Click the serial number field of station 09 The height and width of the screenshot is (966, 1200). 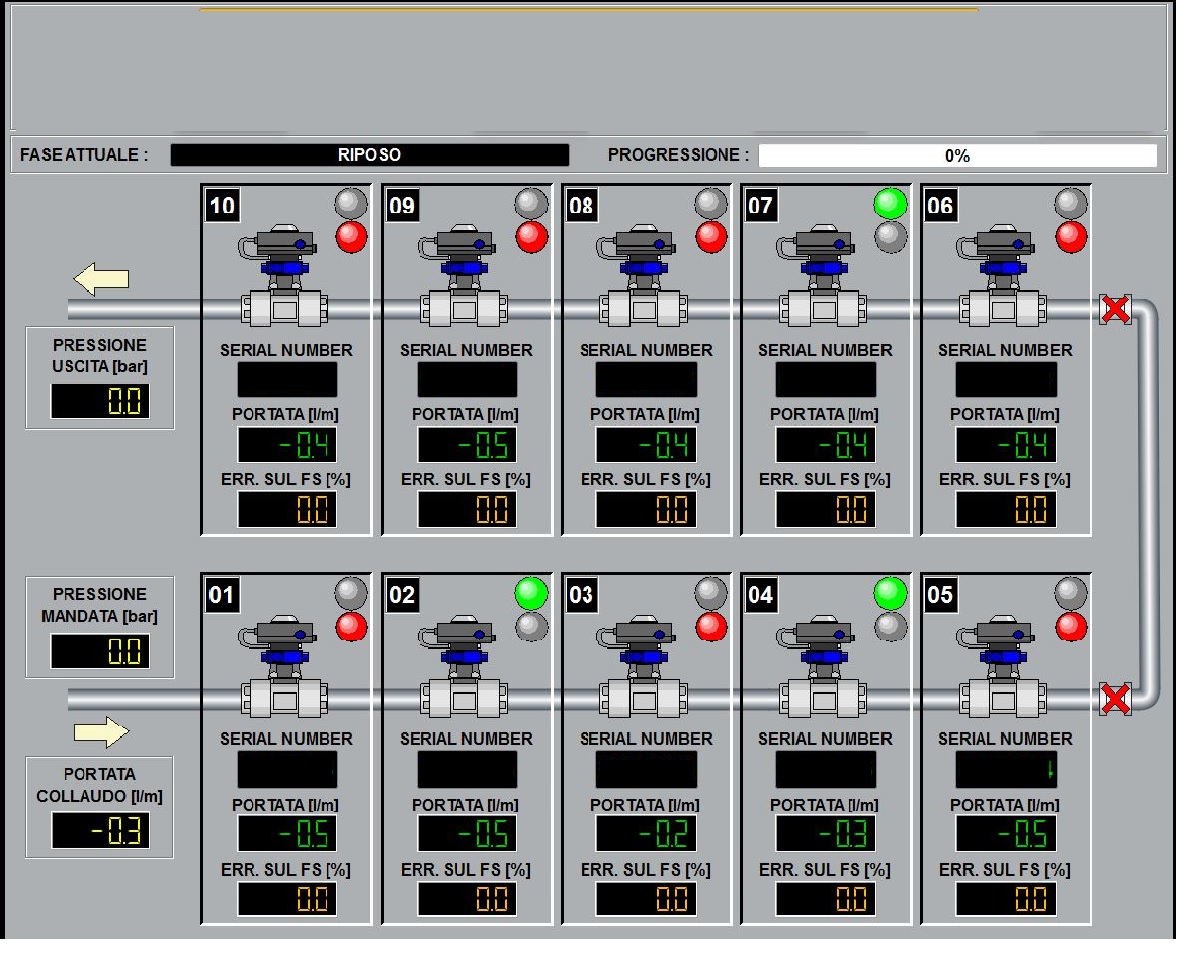pyautogui.click(x=467, y=380)
